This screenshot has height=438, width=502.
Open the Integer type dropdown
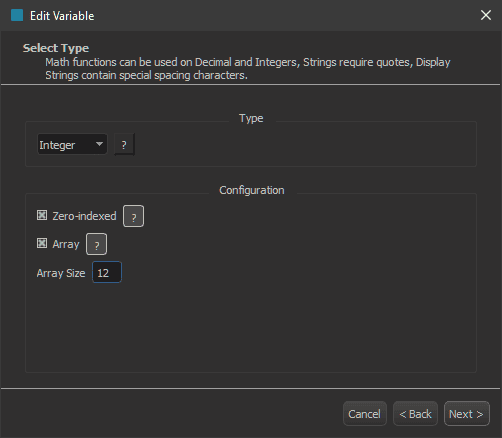click(72, 144)
